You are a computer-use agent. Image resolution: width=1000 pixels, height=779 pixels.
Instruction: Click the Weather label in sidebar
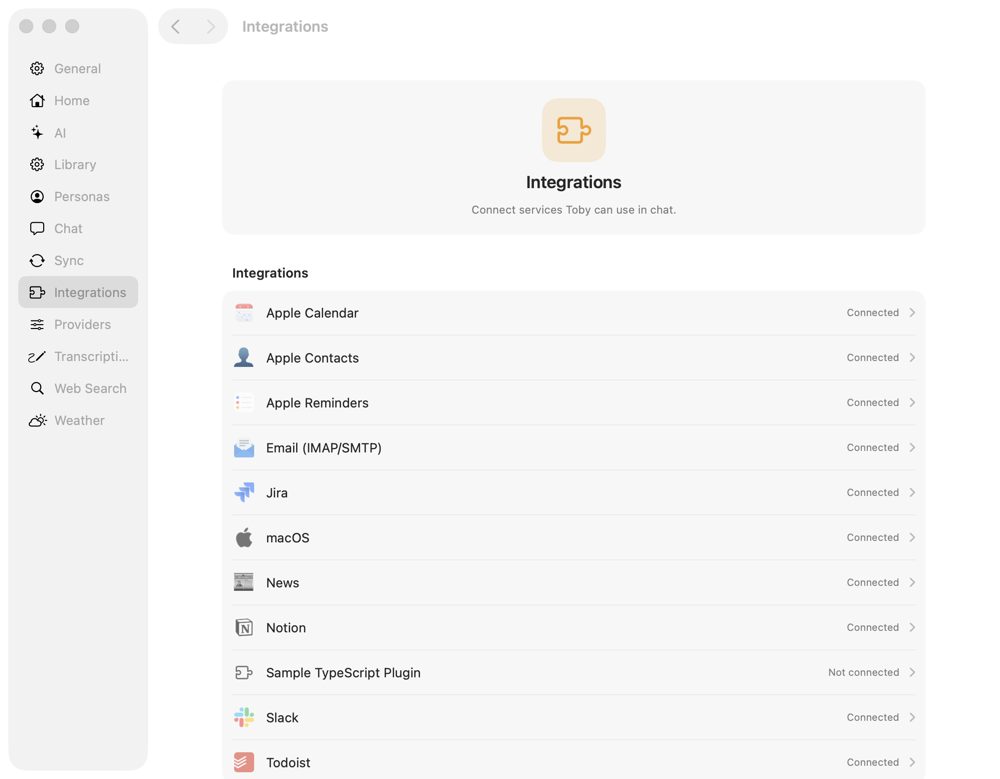pos(79,420)
